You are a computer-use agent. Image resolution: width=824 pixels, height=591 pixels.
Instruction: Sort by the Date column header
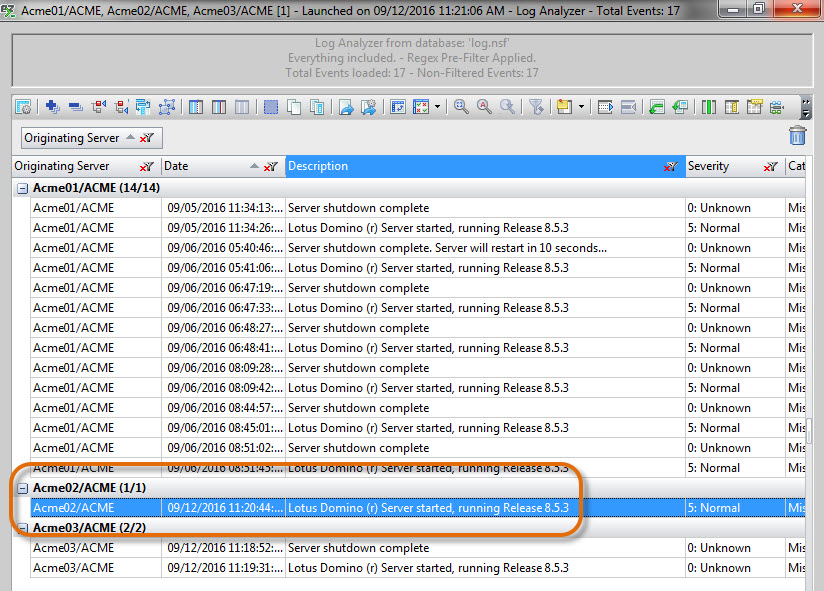click(x=223, y=166)
